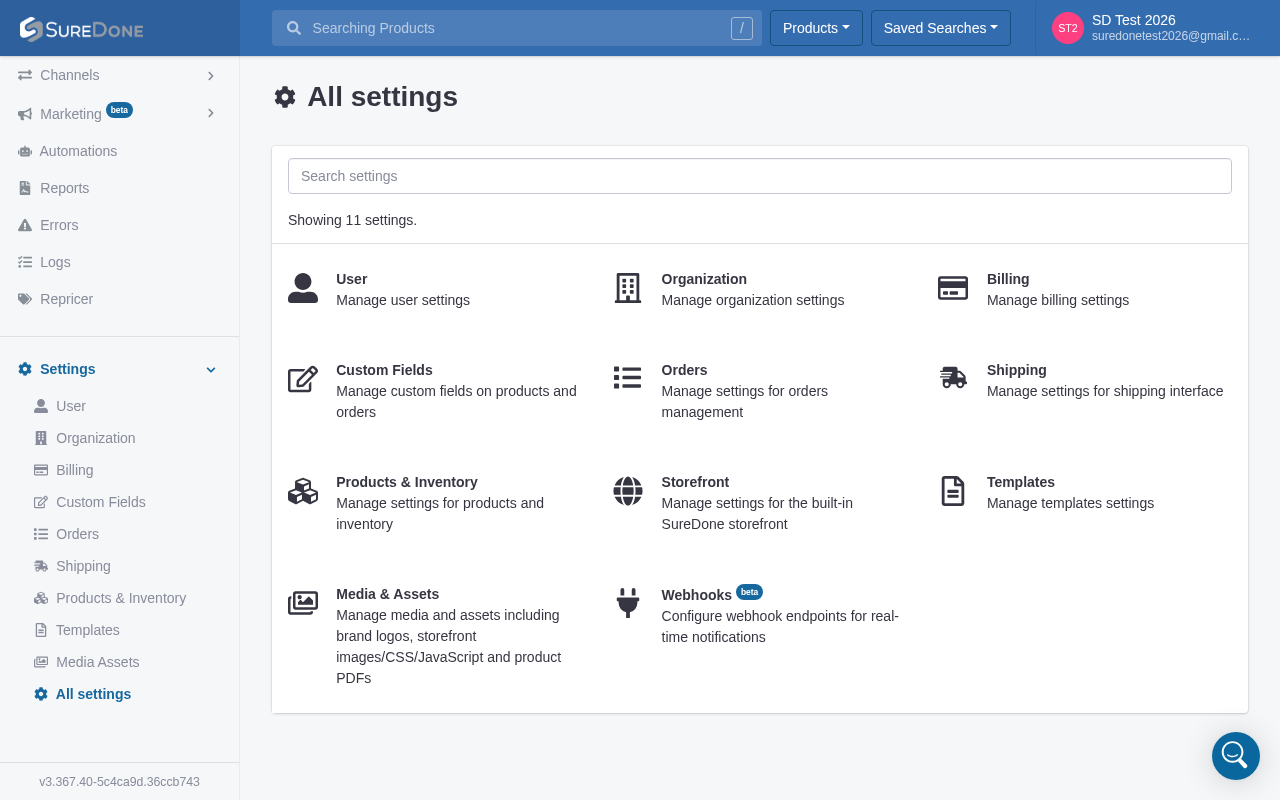The image size is (1280, 800).
Task: Click the Showing 11 settings text
Action: tap(352, 220)
